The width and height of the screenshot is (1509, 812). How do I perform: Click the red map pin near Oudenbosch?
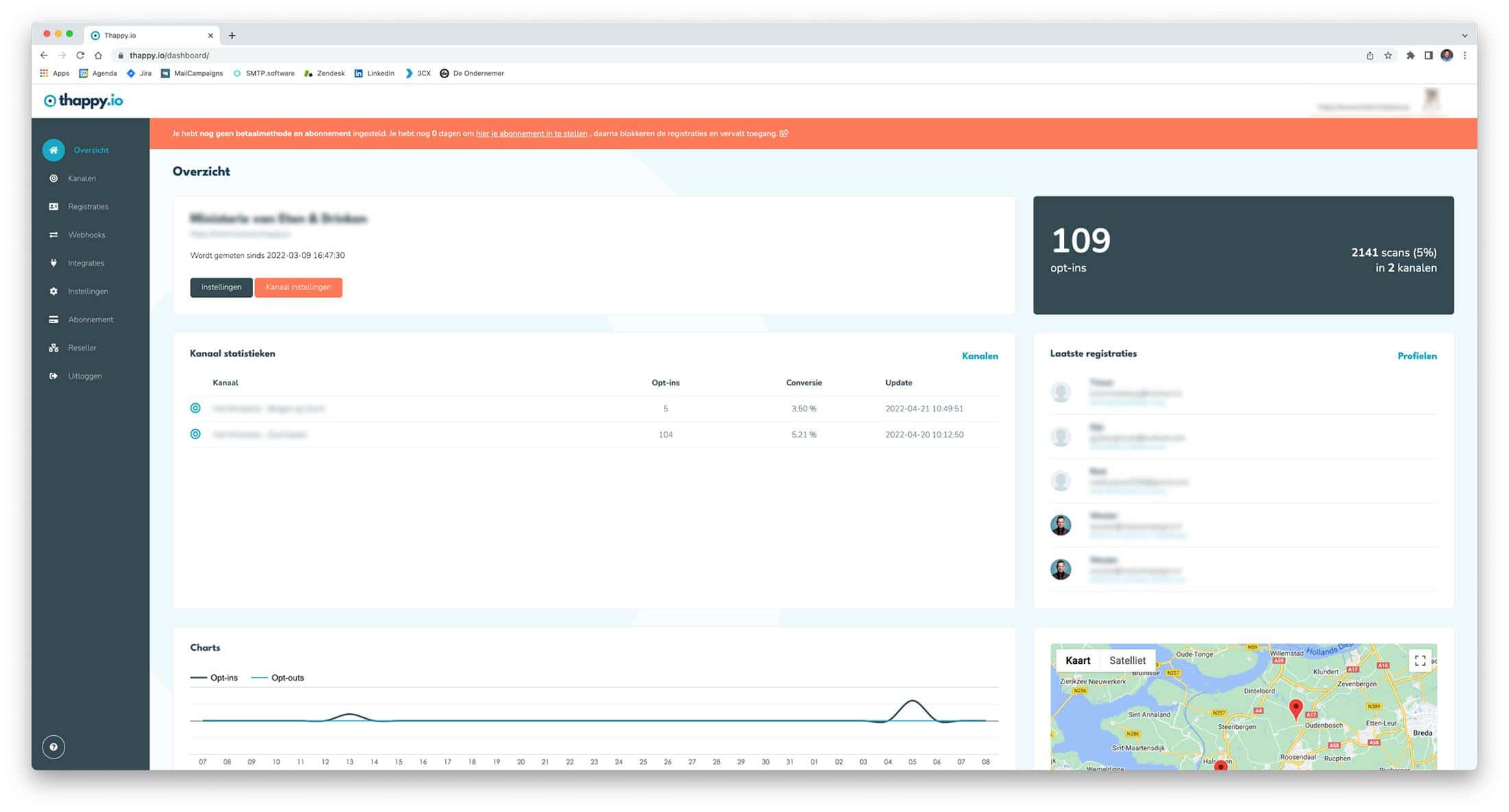pyautogui.click(x=1296, y=709)
